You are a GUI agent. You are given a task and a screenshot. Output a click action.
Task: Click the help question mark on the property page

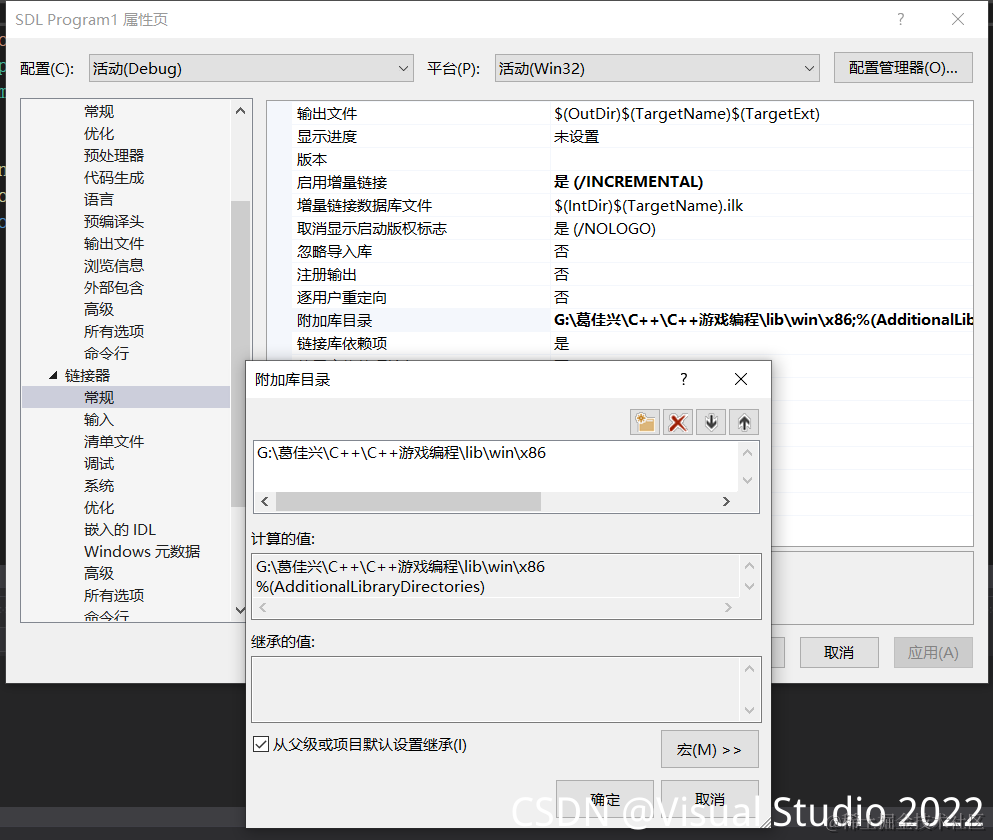click(x=899, y=19)
